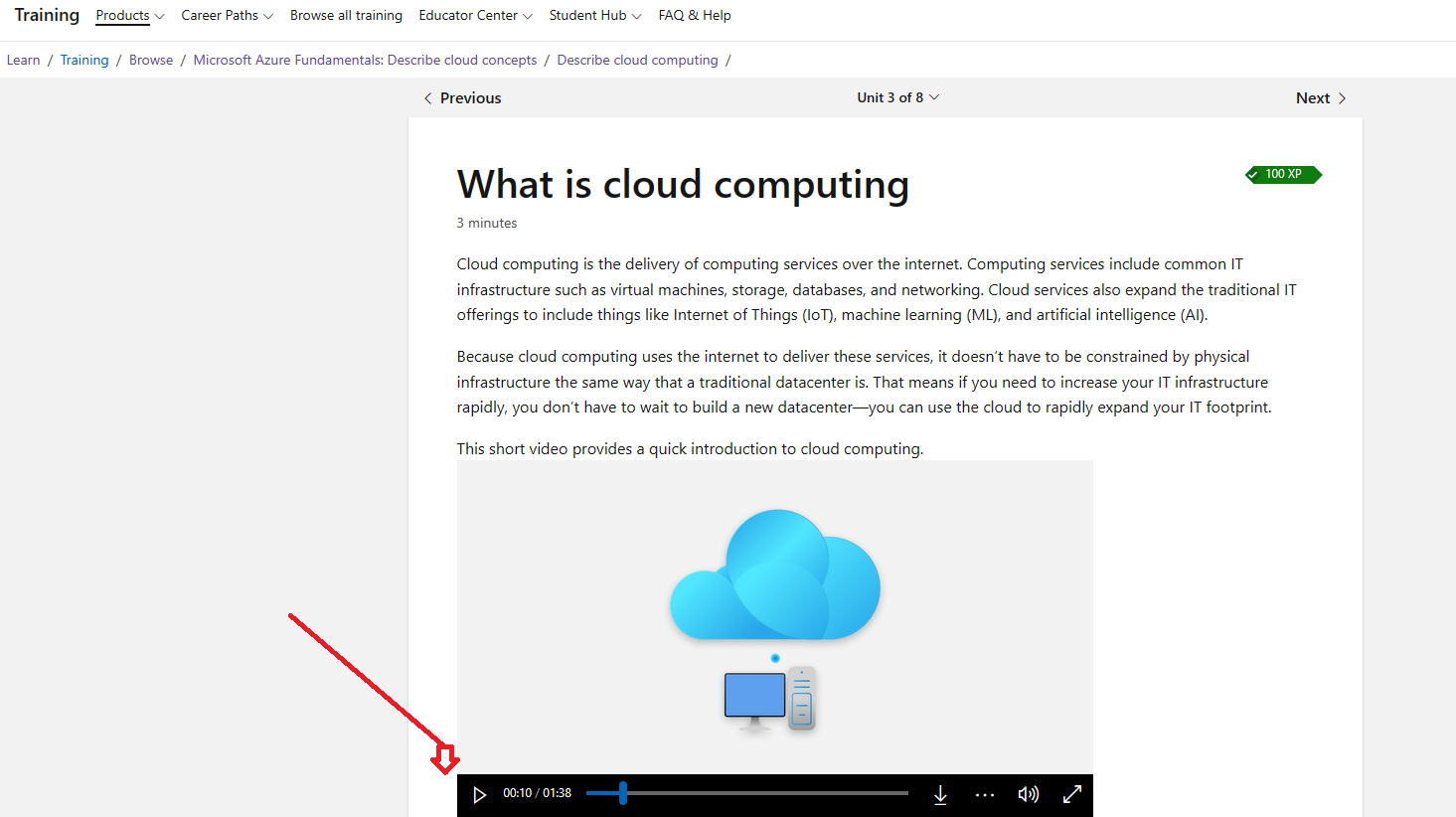Mute the video volume speaker icon
The image size is (1456, 817).
pos(1029,794)
